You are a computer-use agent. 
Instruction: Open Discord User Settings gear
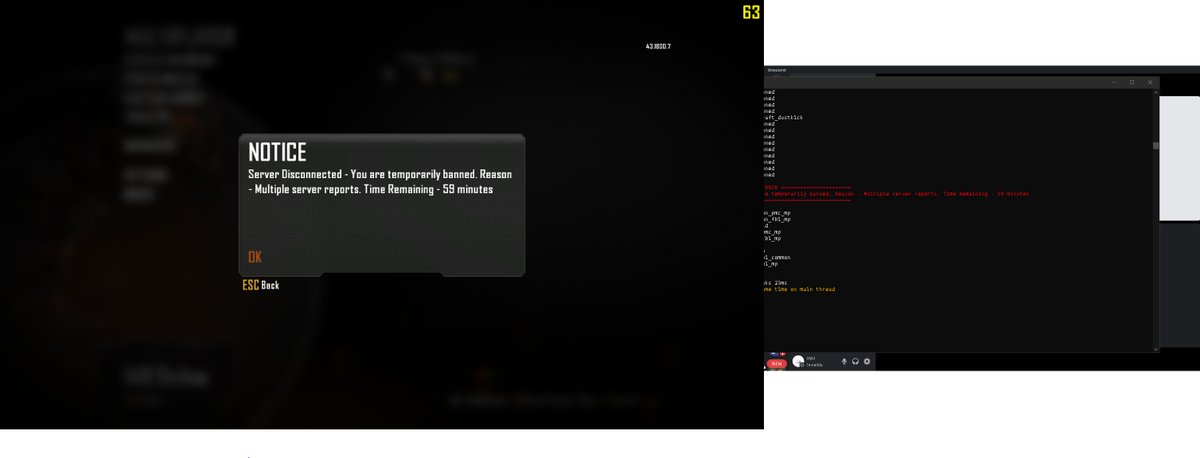click(867, 361)
